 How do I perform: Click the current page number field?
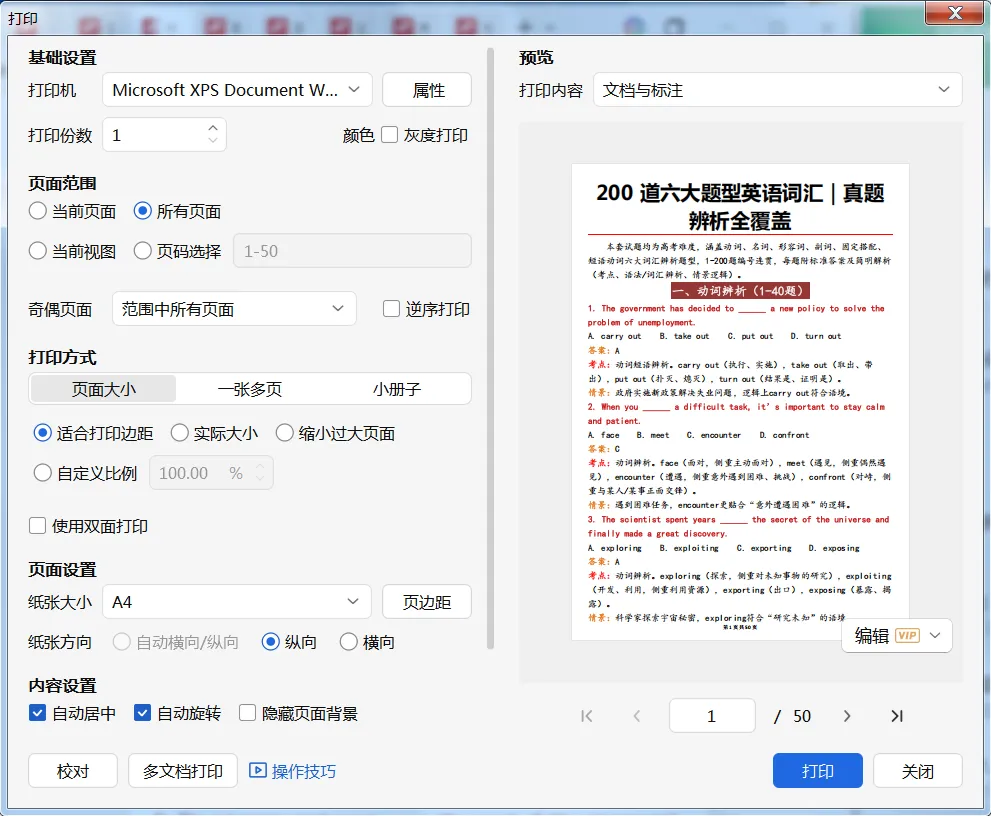tap(712, 716)
